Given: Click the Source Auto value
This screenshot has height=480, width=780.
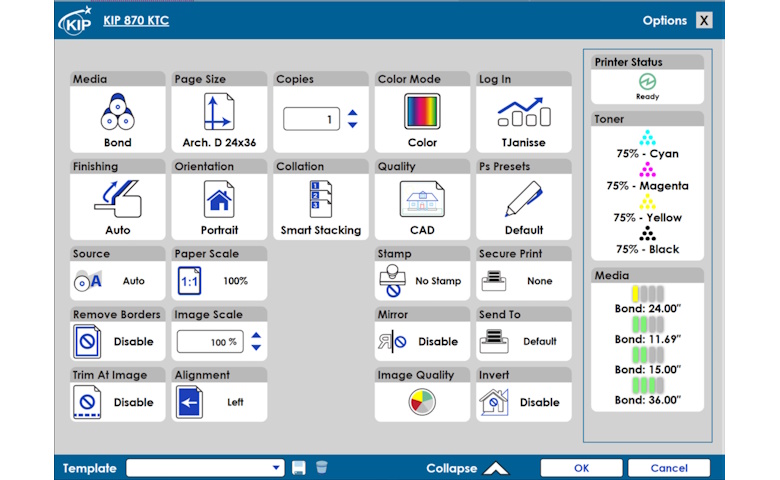Looking at the screenshot, I should coord(134,281).
